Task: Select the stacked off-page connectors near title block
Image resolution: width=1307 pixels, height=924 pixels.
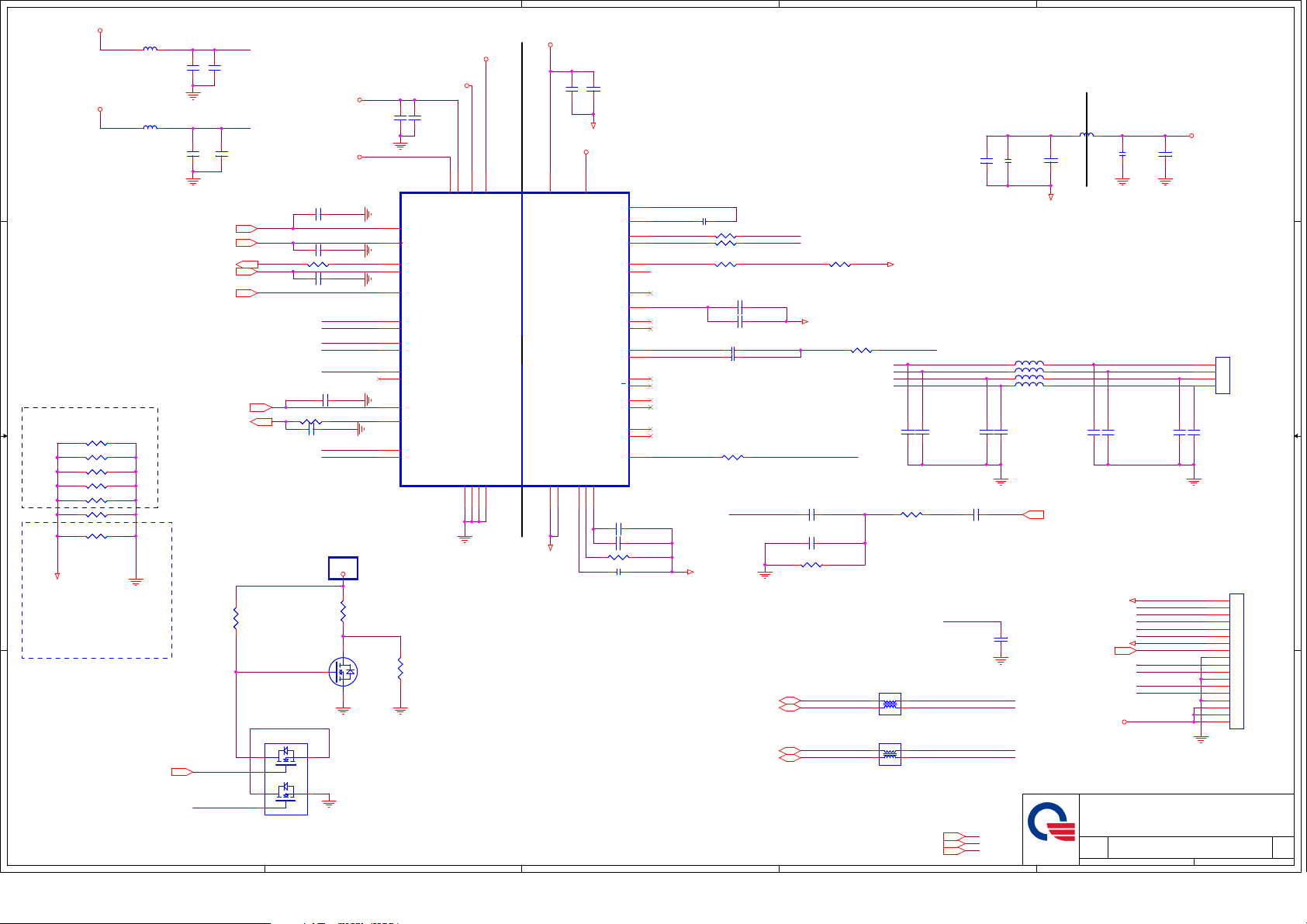Action: tap(954, 843)
